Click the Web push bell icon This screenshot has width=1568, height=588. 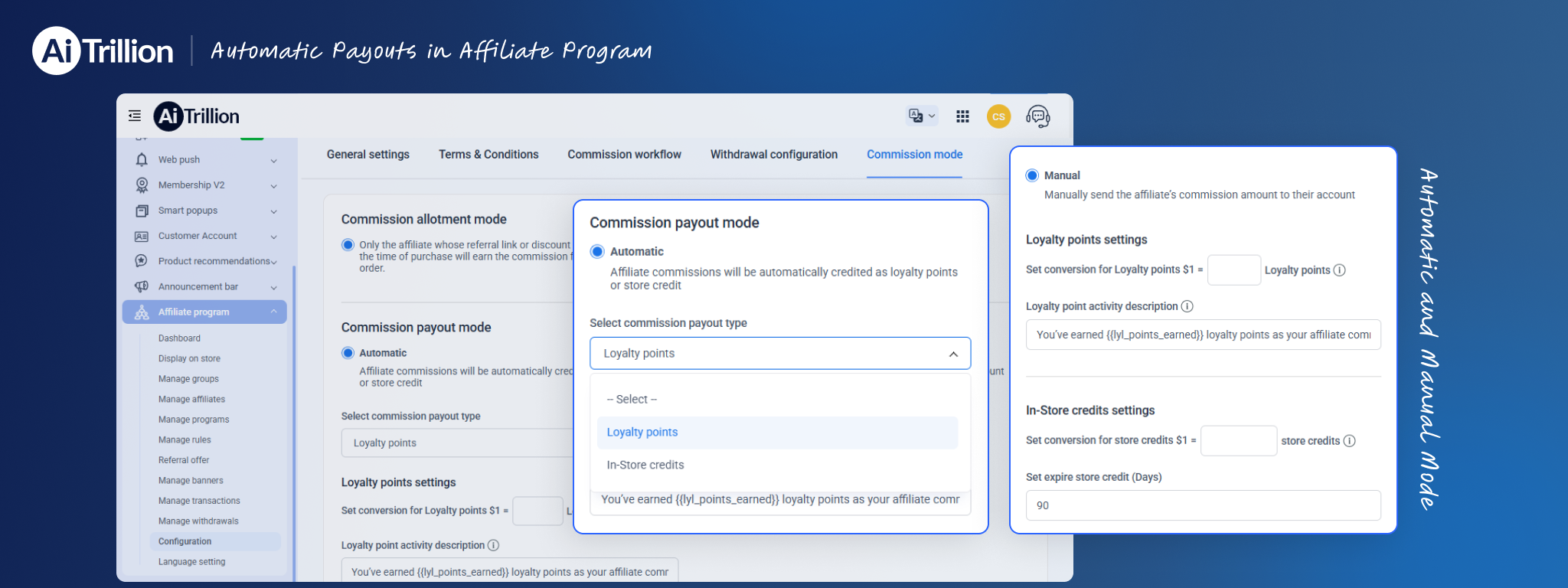click(142, 159)
